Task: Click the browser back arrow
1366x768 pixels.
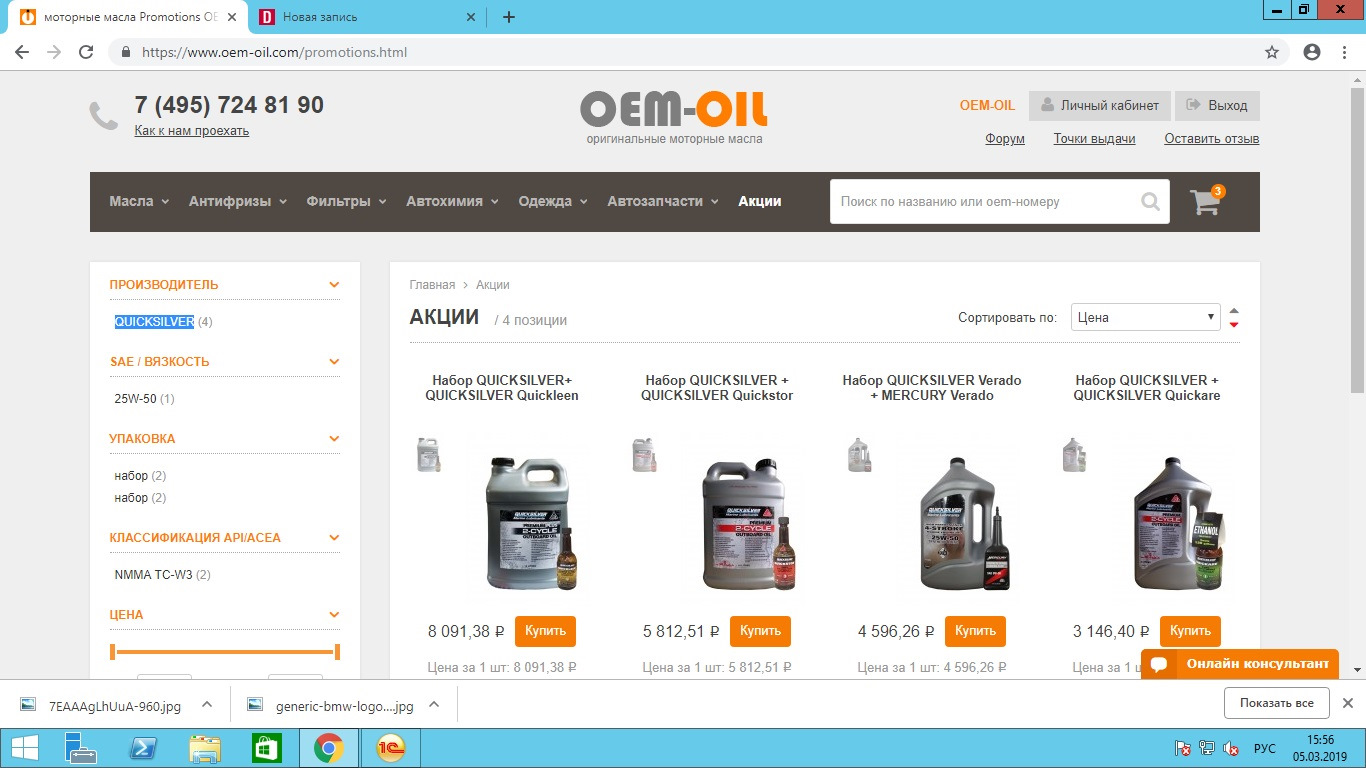Action: 22,52
